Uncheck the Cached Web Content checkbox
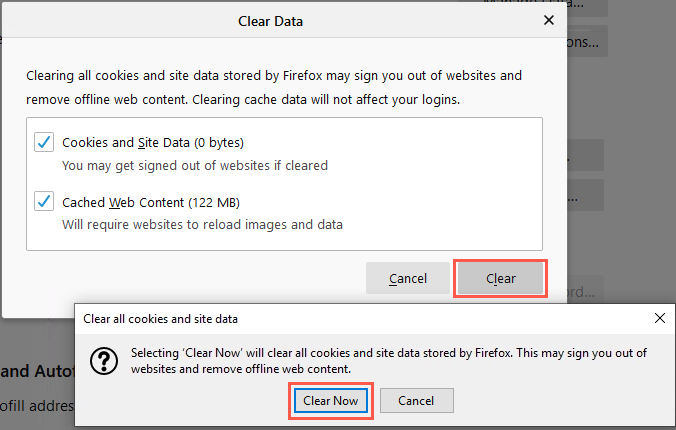 [44, 201]
